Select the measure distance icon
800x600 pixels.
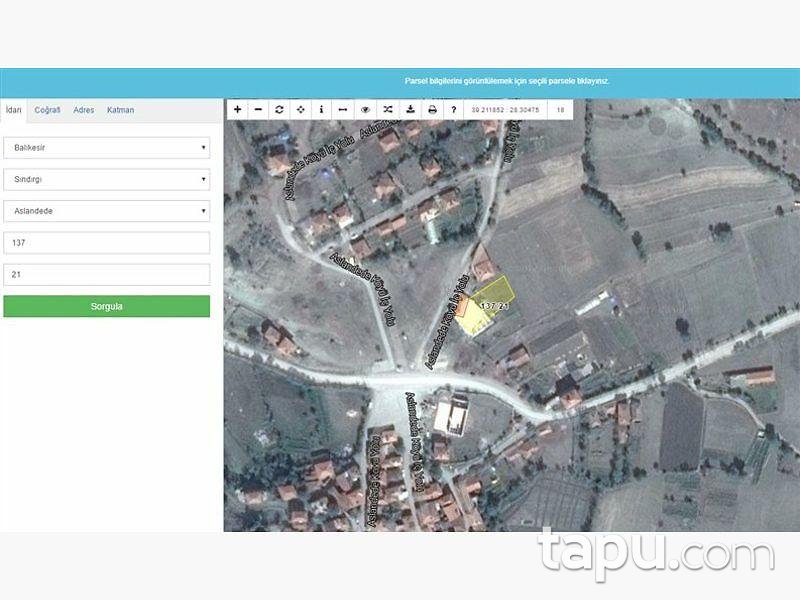[343, 110]
